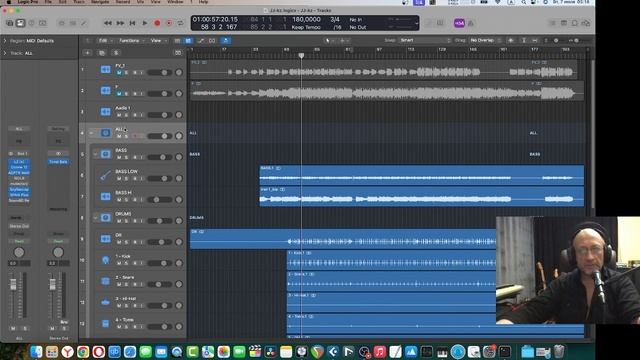Open the Drag No Overlap dropdown

click(x=485, y=40)
